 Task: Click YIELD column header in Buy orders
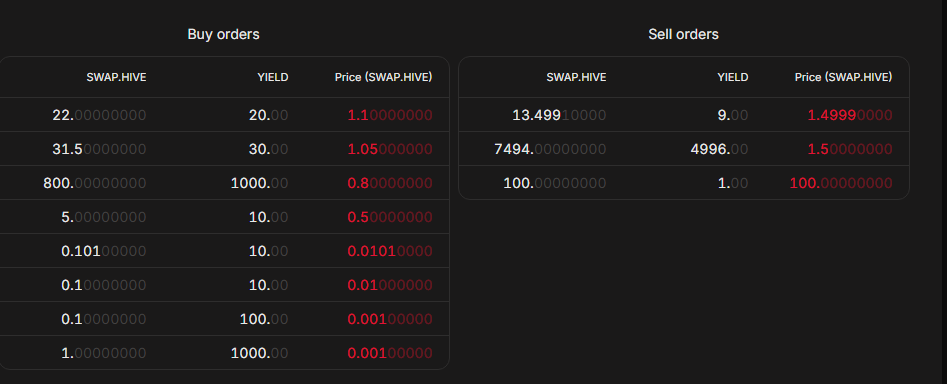point(273,77)
